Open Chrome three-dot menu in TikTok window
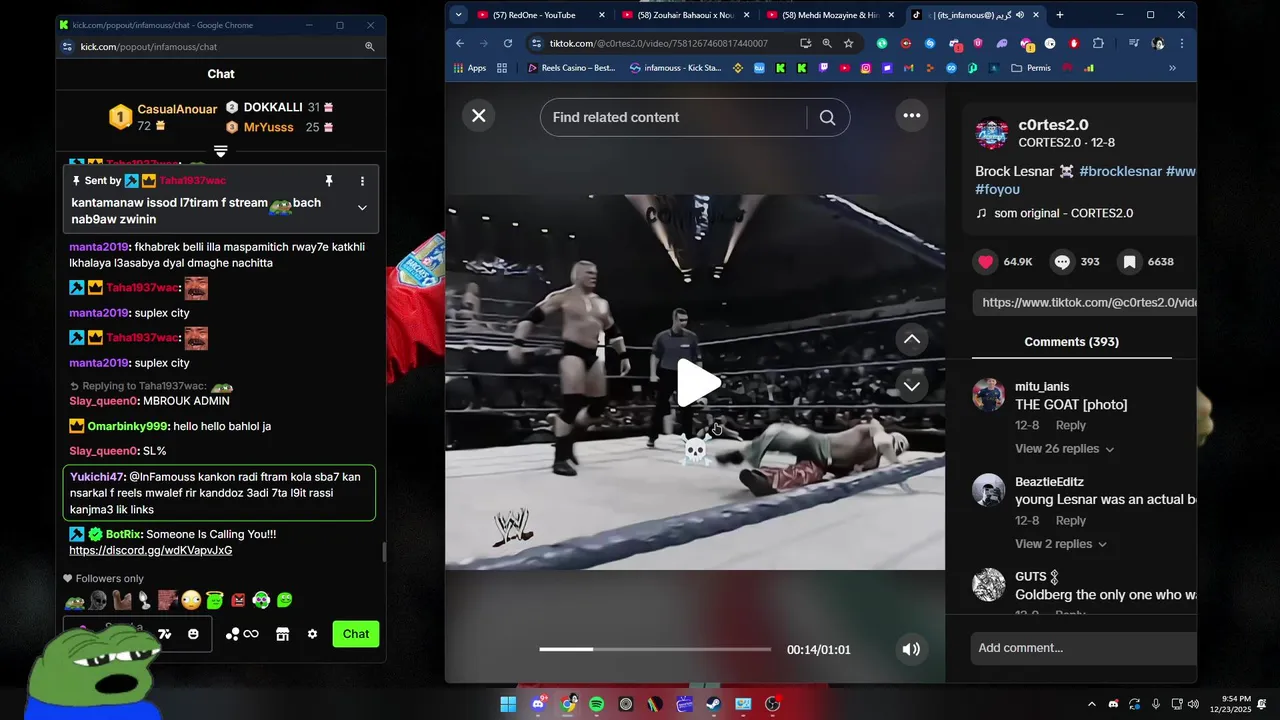Image resolution: width=1280 pixels, height=720 pixels. click(x=1181, y=43)
